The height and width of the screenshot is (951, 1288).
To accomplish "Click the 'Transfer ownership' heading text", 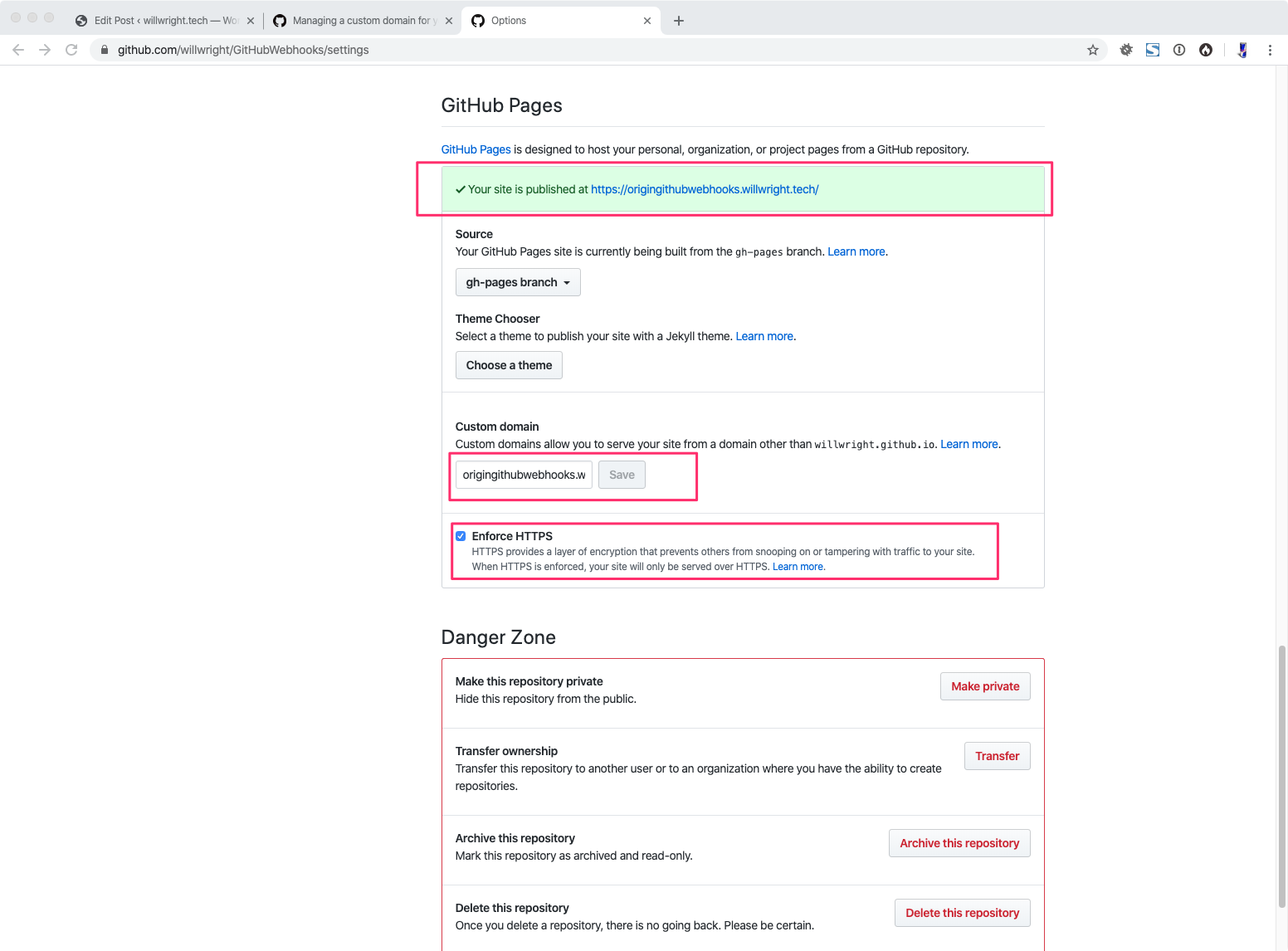I will click(x=506, y=751).
